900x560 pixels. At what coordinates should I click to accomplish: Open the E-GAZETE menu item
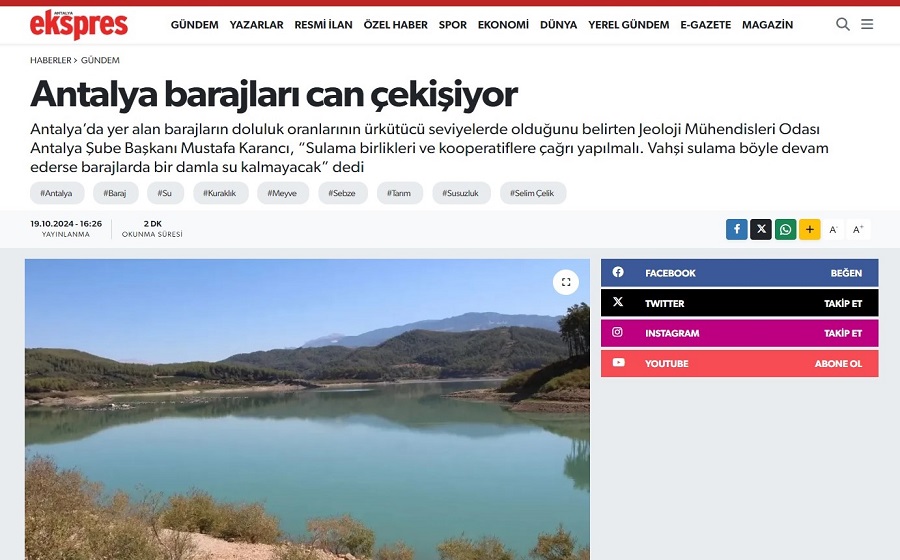pyautogui.click(x=705, y=25)
